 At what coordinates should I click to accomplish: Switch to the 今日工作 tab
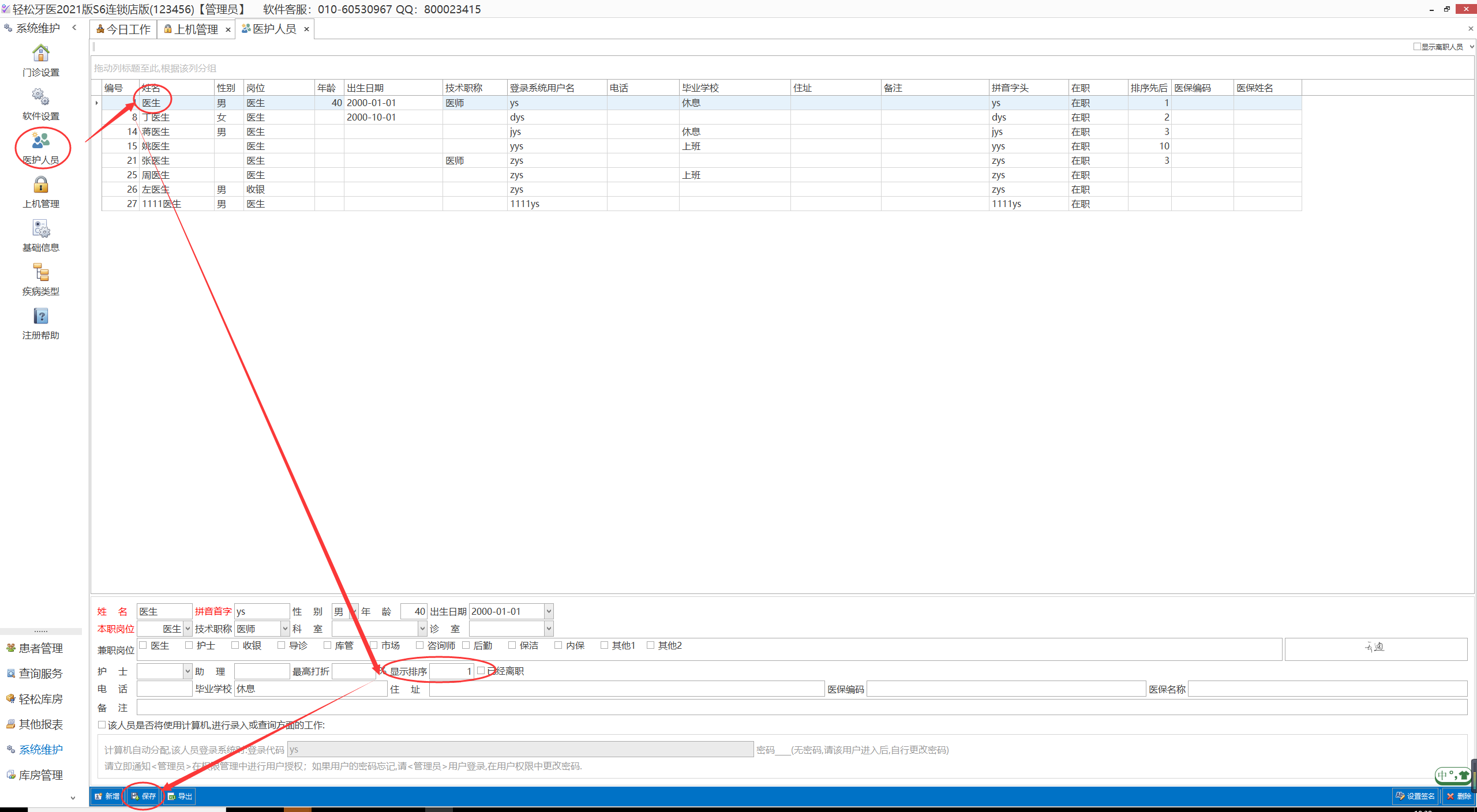point(123,29)
